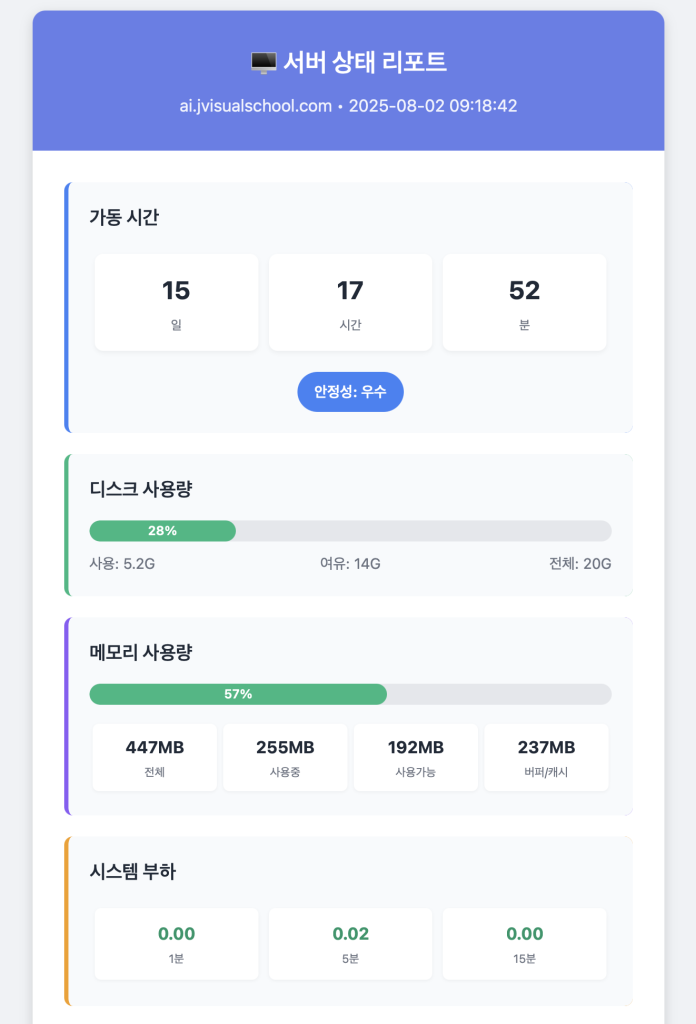Select the 192MB 사용가능 memory card

tap(416, 758)
